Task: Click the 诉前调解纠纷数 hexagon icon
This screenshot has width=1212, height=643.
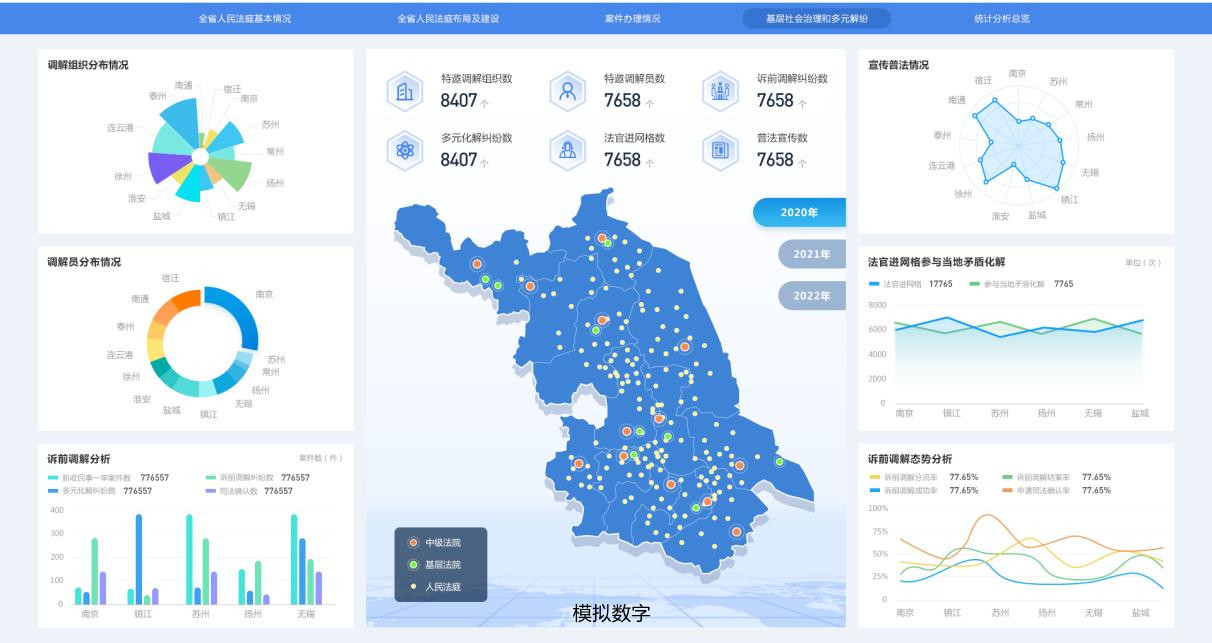Action: 720,91
